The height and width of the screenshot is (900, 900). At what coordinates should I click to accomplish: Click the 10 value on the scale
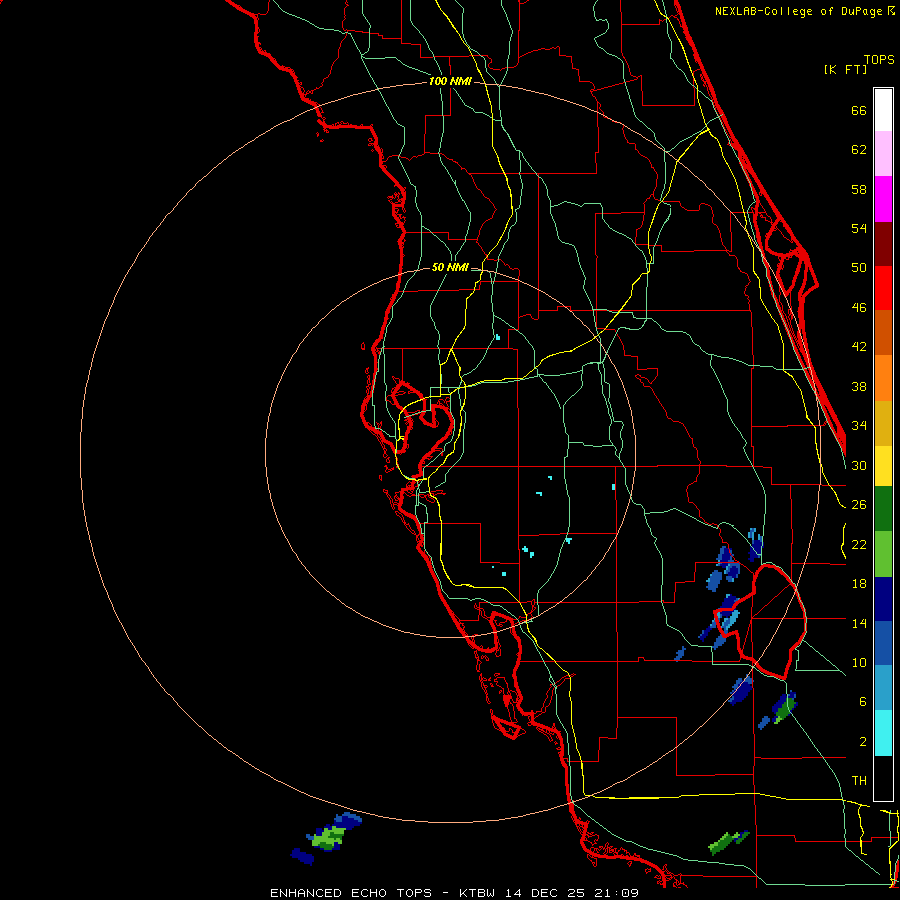[859, 662]
